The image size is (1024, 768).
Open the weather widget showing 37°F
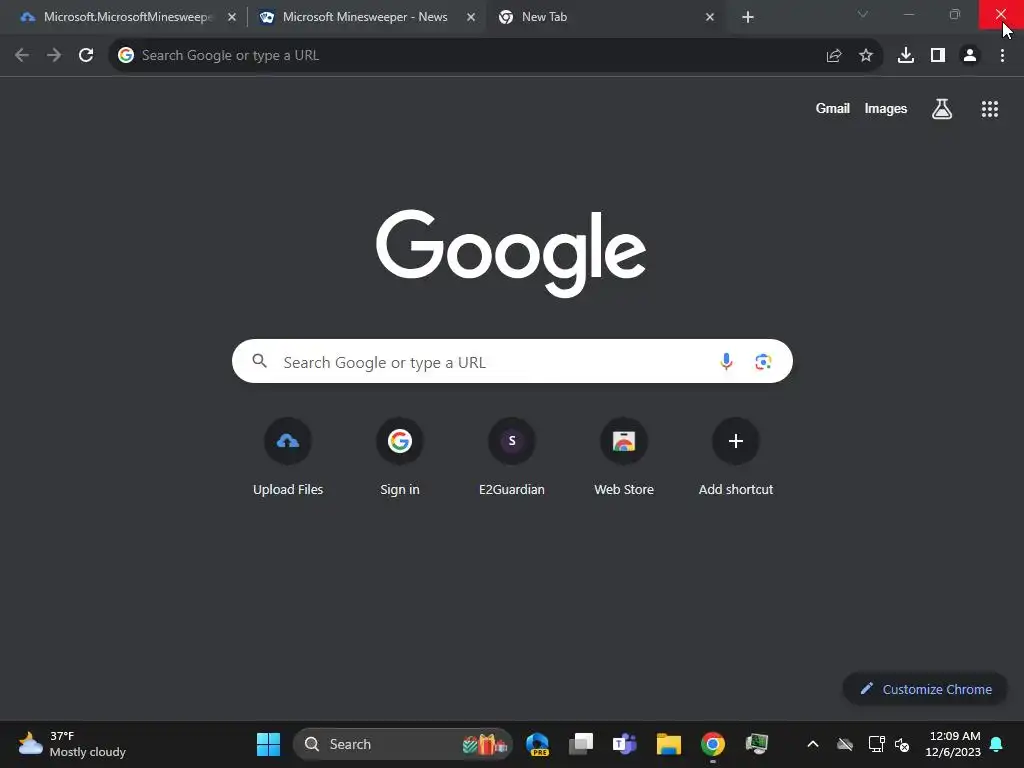point(72,744)
